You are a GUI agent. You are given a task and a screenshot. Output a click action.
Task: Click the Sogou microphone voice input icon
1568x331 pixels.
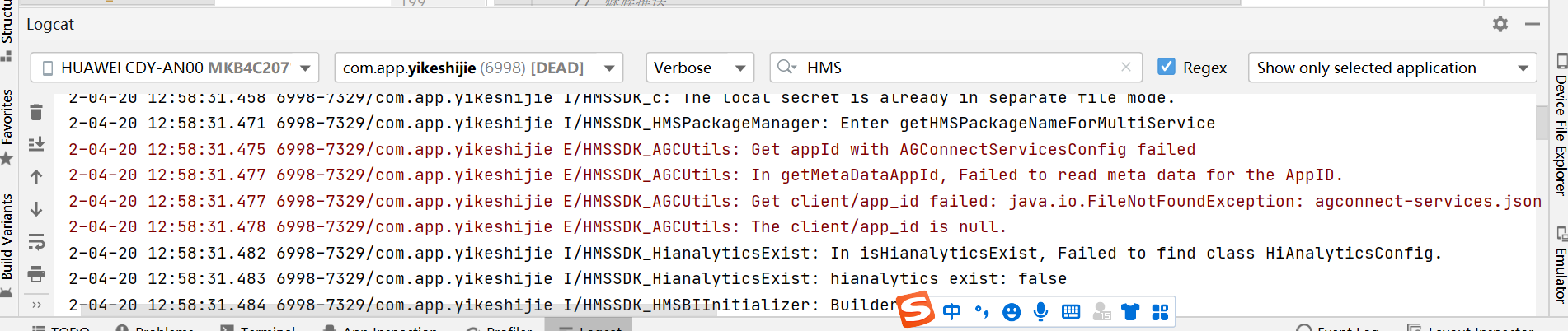[1041, 311]
